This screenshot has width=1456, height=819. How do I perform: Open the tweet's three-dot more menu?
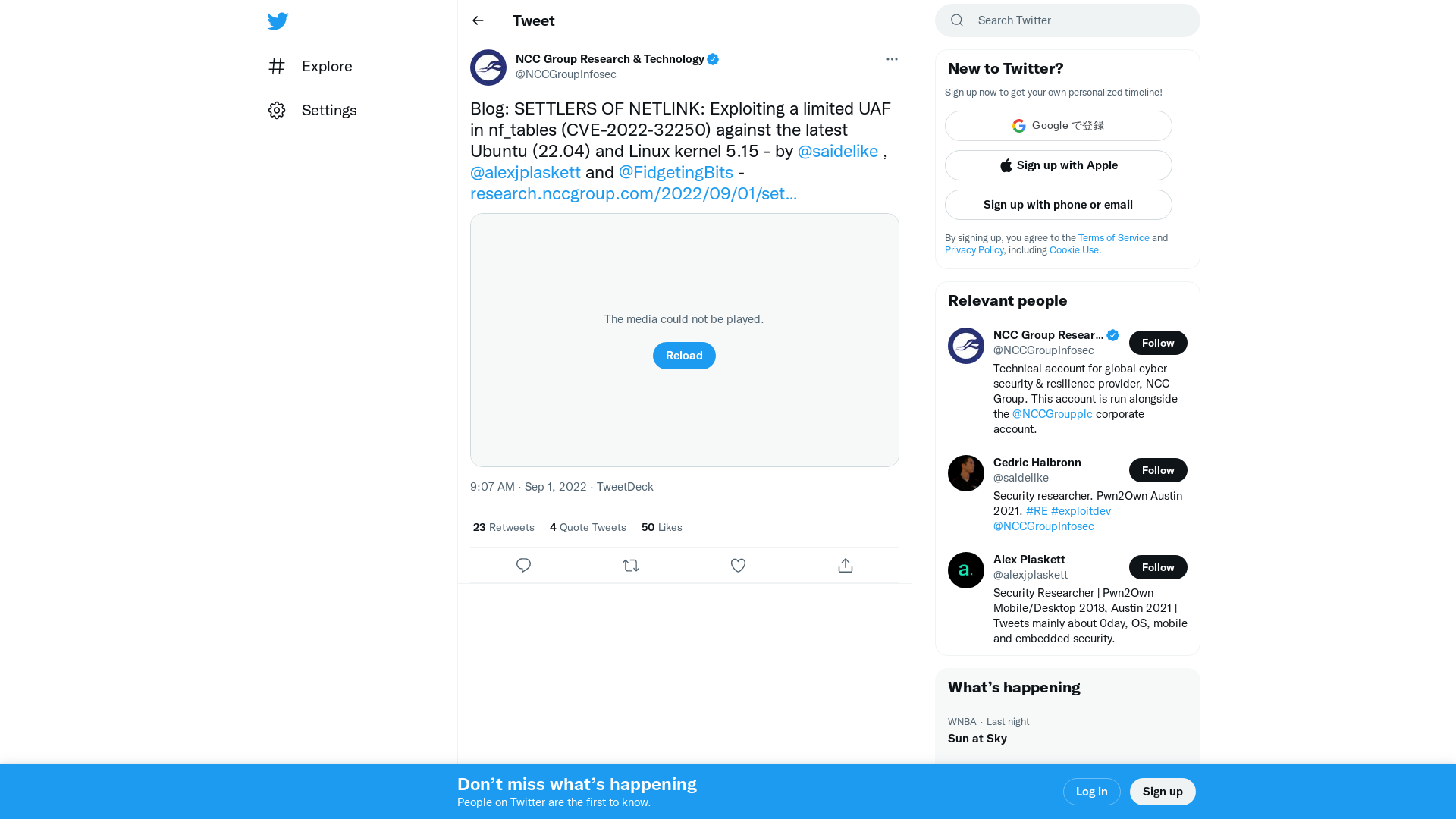click(892, 59)
